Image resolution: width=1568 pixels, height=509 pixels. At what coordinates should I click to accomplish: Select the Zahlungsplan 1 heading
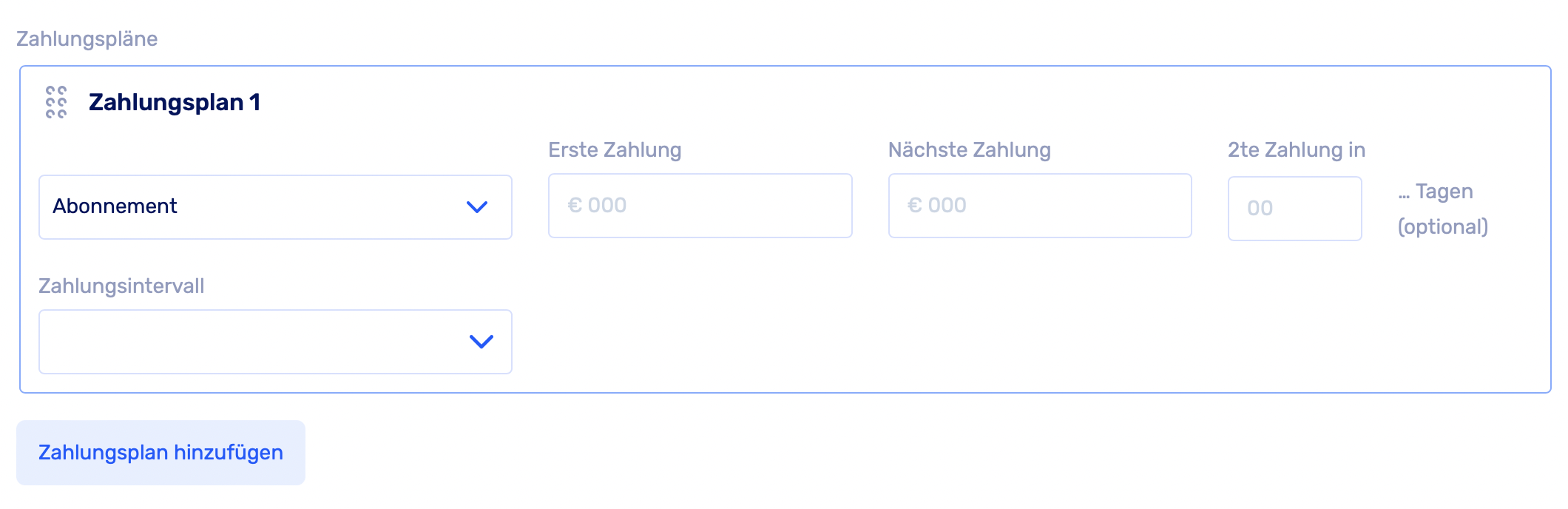tap(175, 102)
